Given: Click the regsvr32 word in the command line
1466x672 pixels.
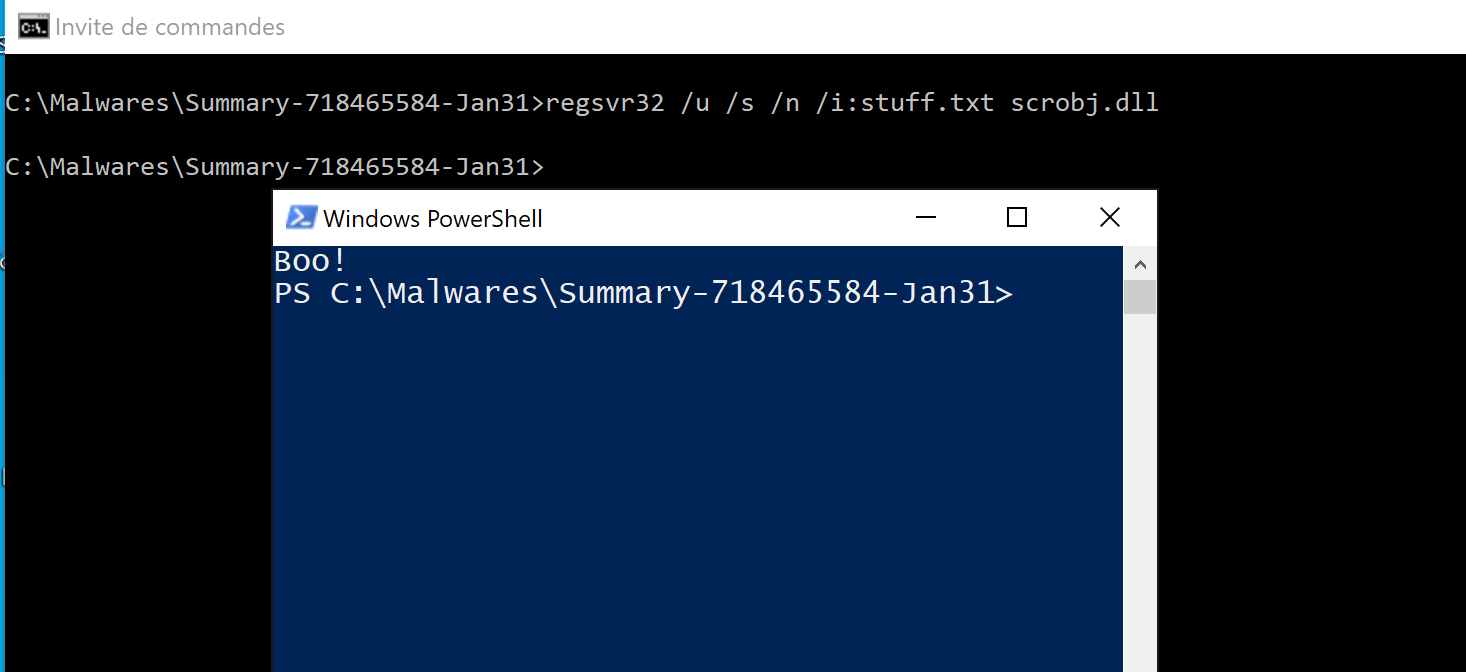Looking at the screenshot, I should click(x=604, y=102).
